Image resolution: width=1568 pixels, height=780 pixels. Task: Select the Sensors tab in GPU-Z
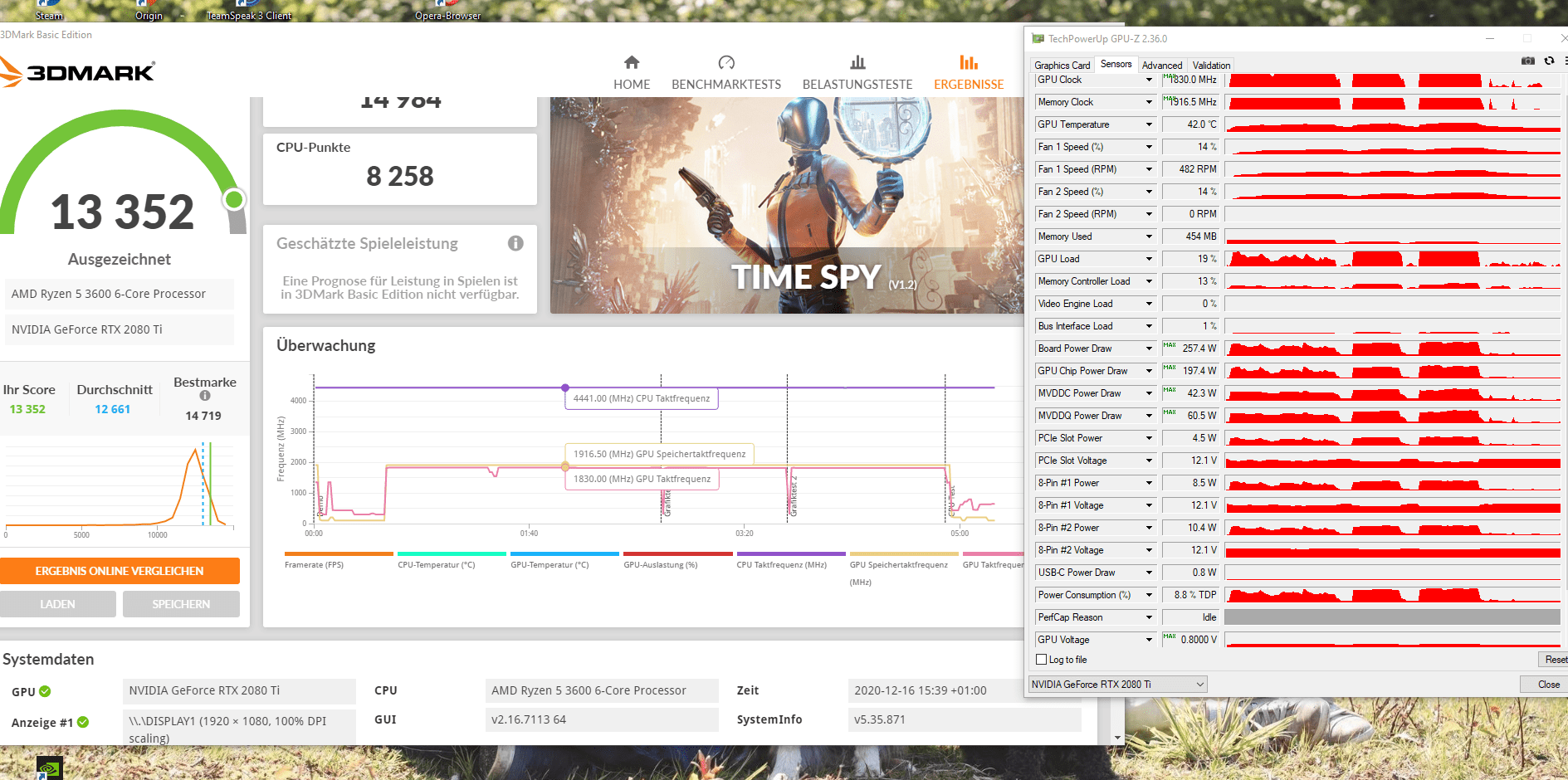pos(1116,64)
